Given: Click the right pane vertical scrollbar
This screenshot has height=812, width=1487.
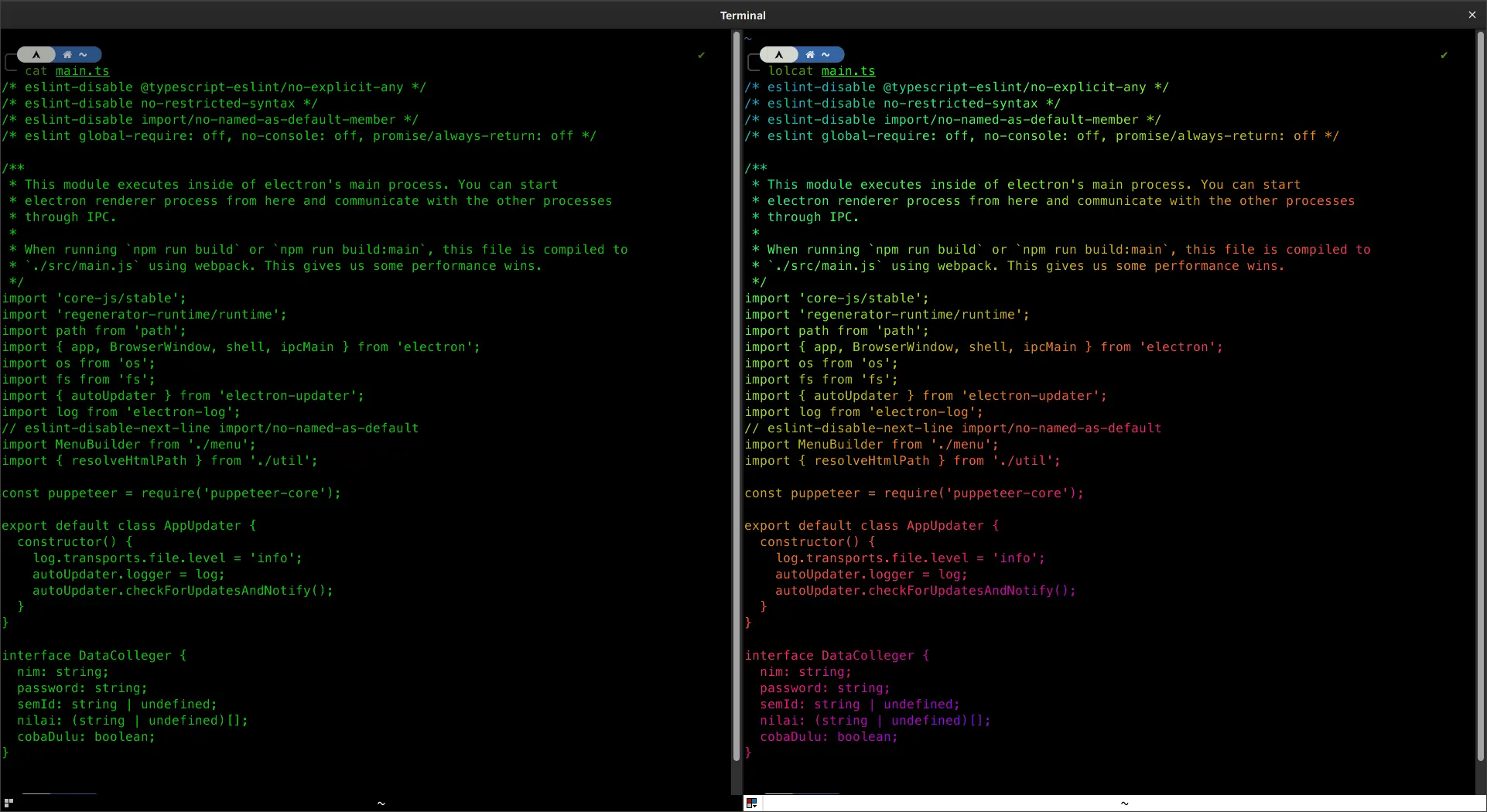Looking at the screenshot, I should (1481, 396).
